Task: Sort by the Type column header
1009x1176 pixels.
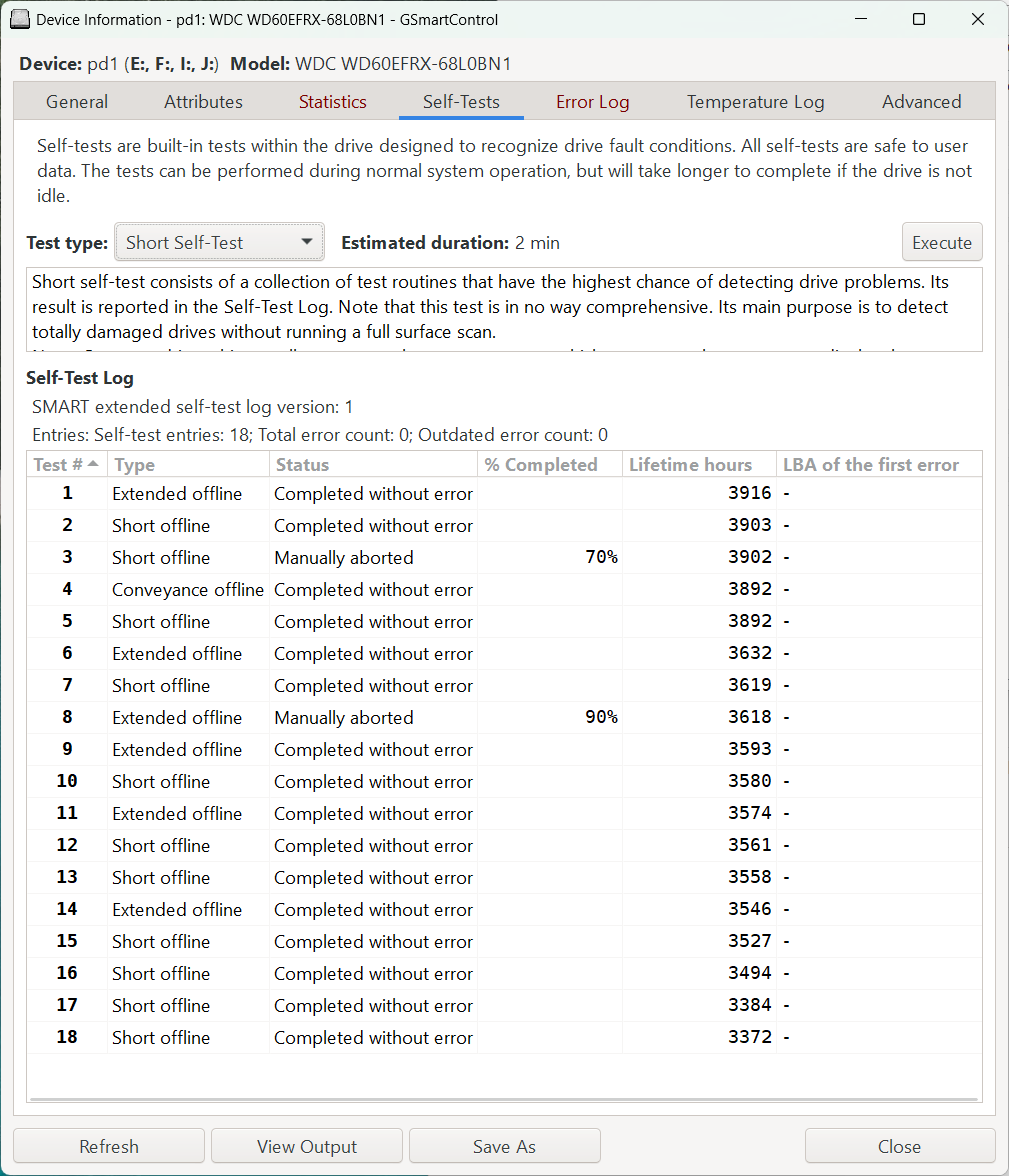Action: tap(188, 464)
